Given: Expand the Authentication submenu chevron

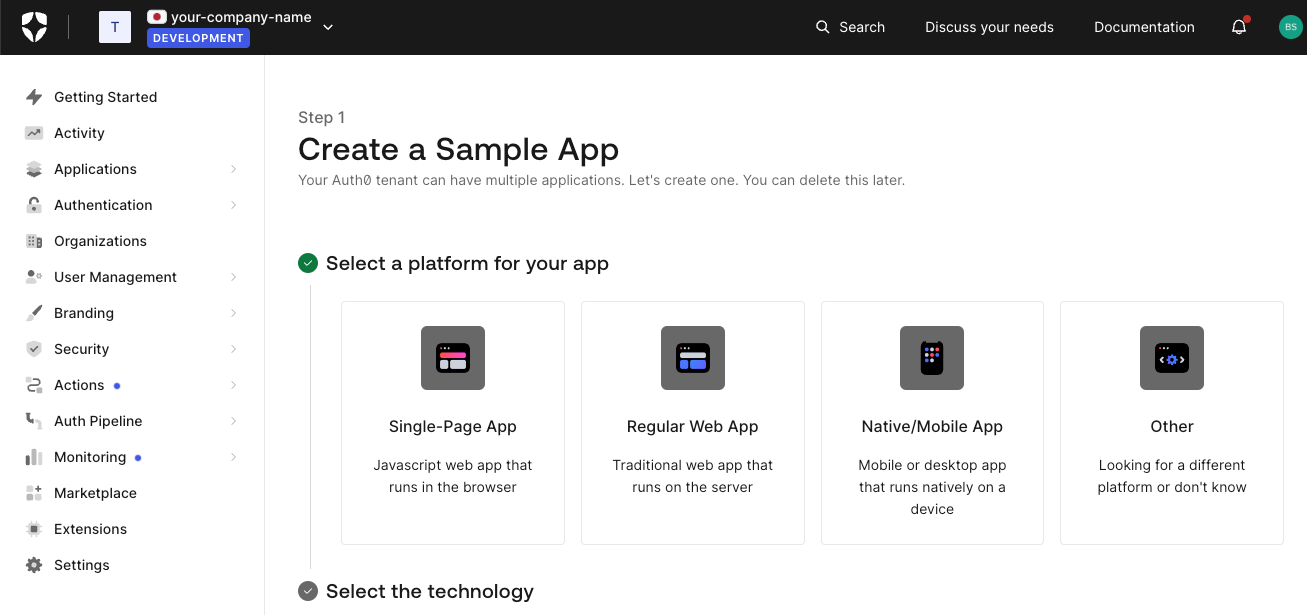Looking at the screenshot, I should tap(233, 205).
